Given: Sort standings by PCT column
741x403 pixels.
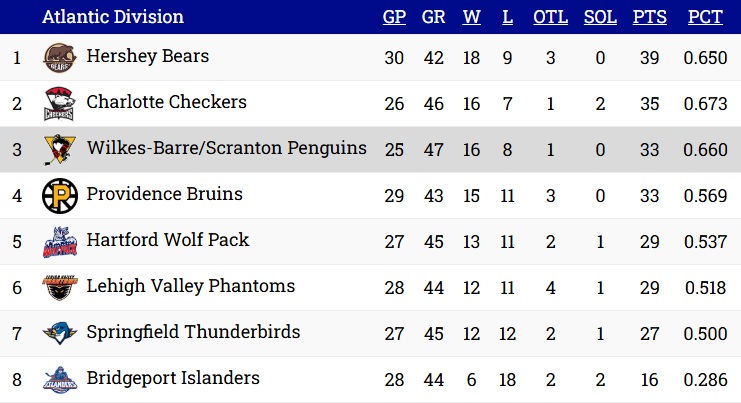Looking at the screenshot, I should point(705,17).
